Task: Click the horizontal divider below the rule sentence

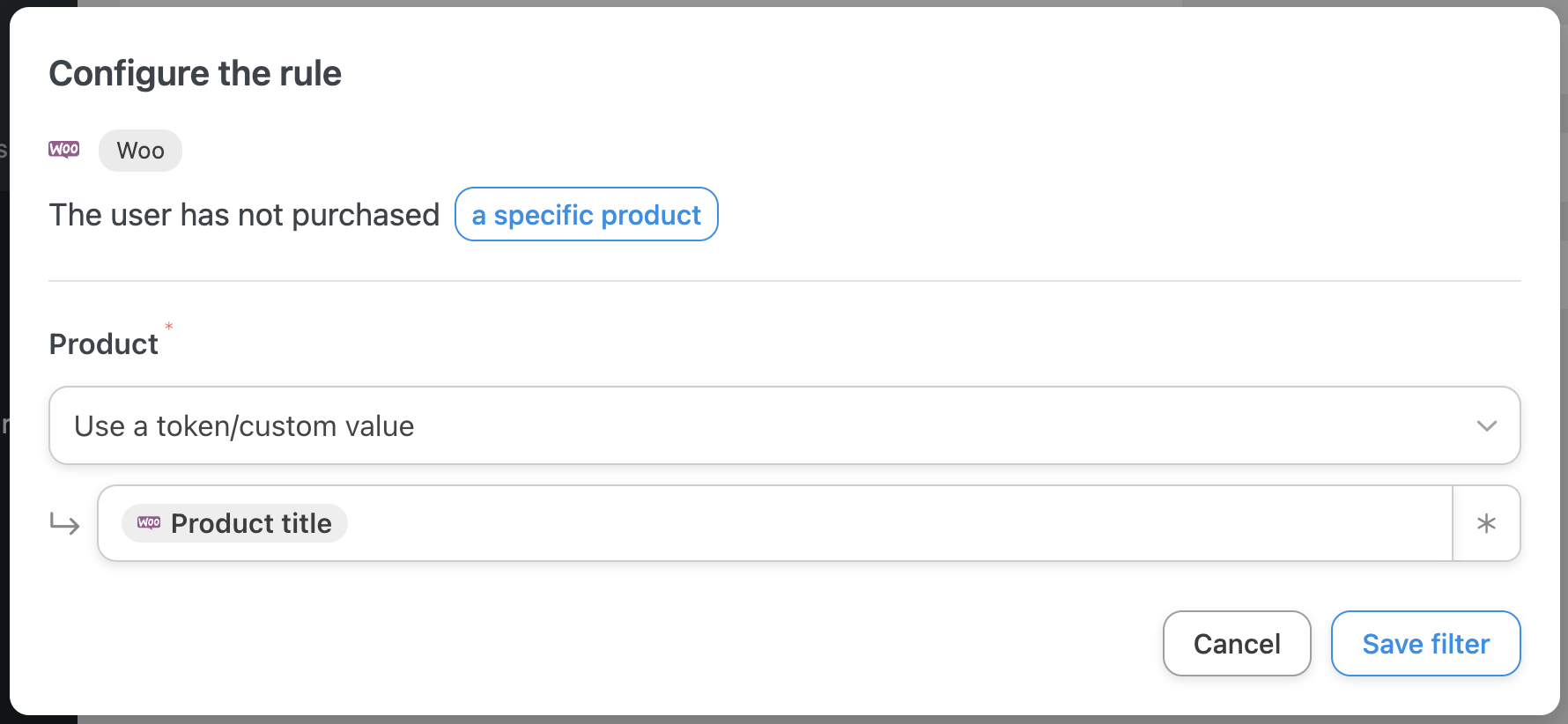Action: 784,281
